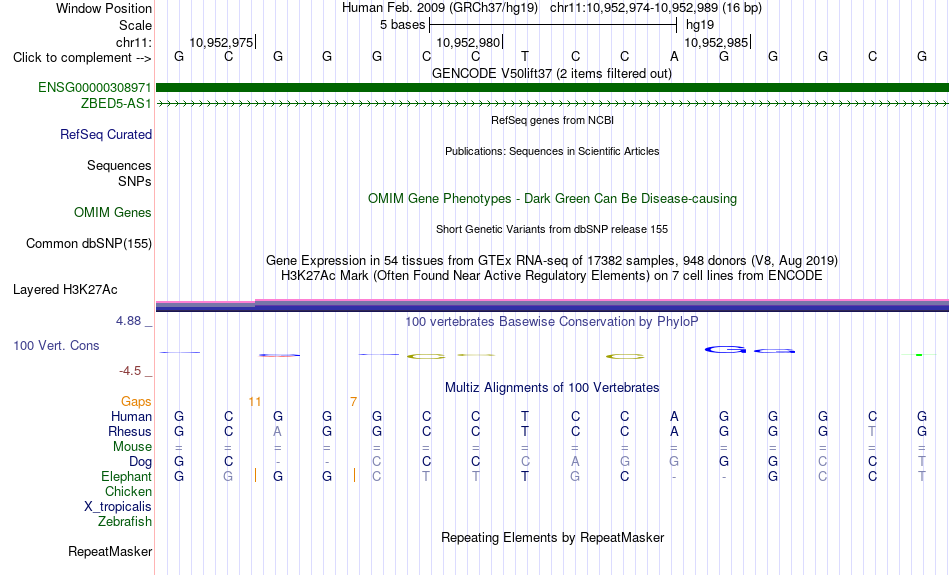950x575 pixels.
Task: Select the Dog species label
Action: tap(141, 462)
